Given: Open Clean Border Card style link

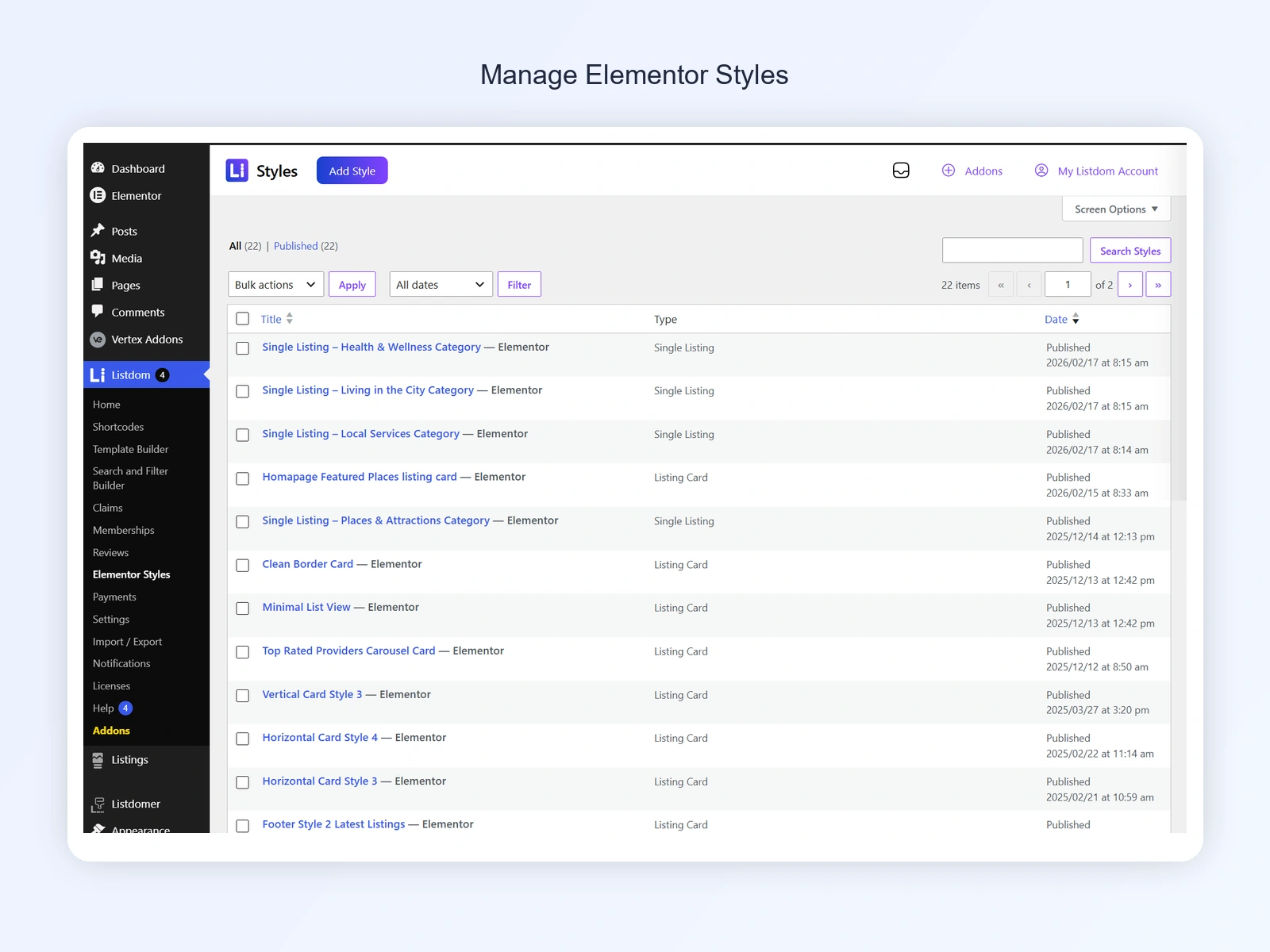Looking at the screenshot, I should point(308,564).
